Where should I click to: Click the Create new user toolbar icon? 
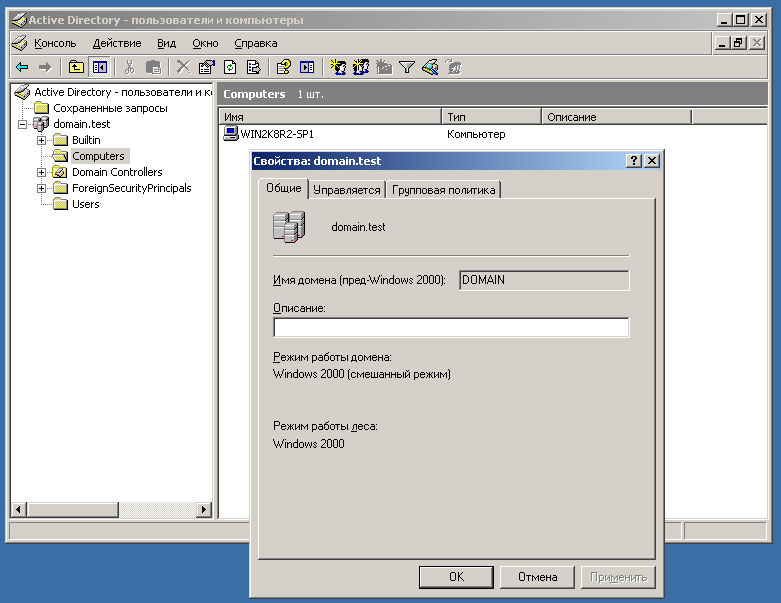pyautogui.click(x=338, y=67)
